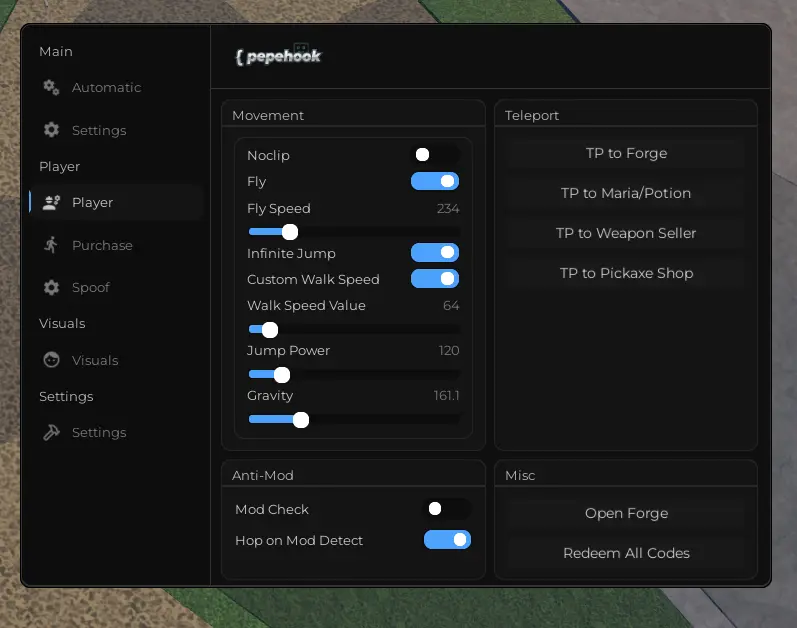Click the TP to Weapon Seller button
This screenshot has width=797, height=628.
click(x=626, y=233)
